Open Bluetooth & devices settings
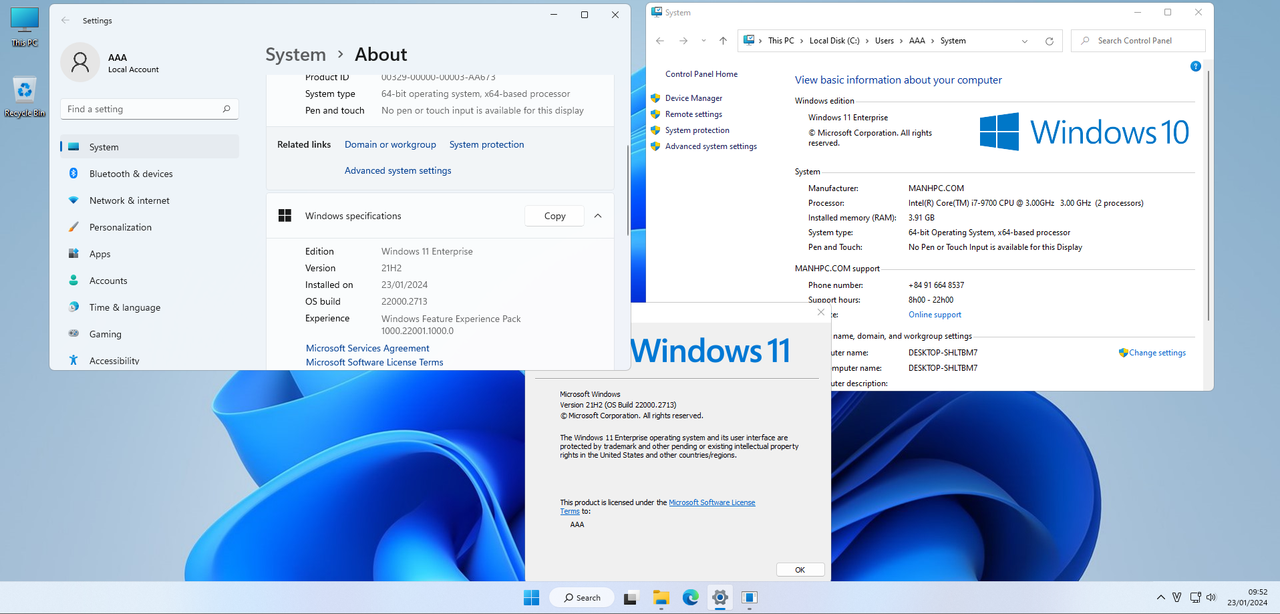This screenshot has height=614, width=1280. pyautogui.click(x=150, y=174)
